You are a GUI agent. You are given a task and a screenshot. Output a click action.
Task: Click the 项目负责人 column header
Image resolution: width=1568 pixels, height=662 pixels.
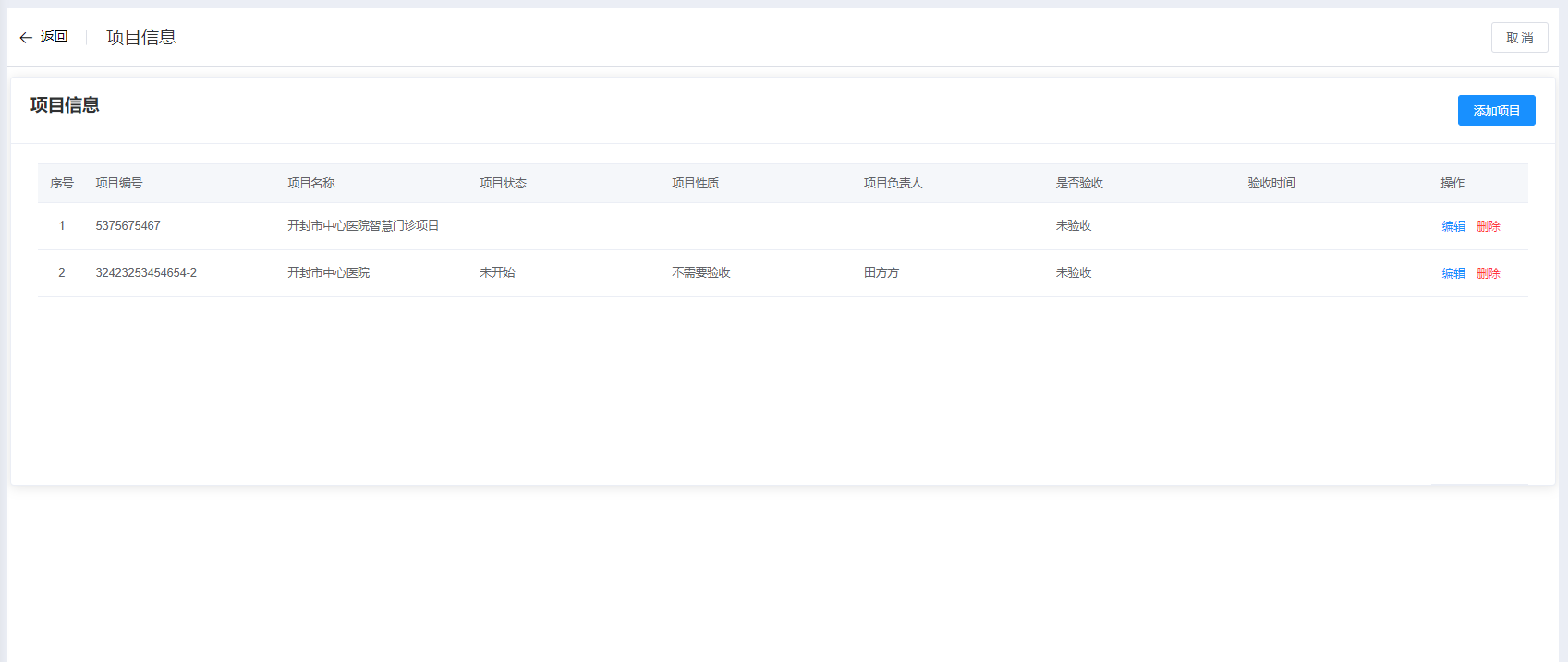pyautogui.click(x=893, y=183)
